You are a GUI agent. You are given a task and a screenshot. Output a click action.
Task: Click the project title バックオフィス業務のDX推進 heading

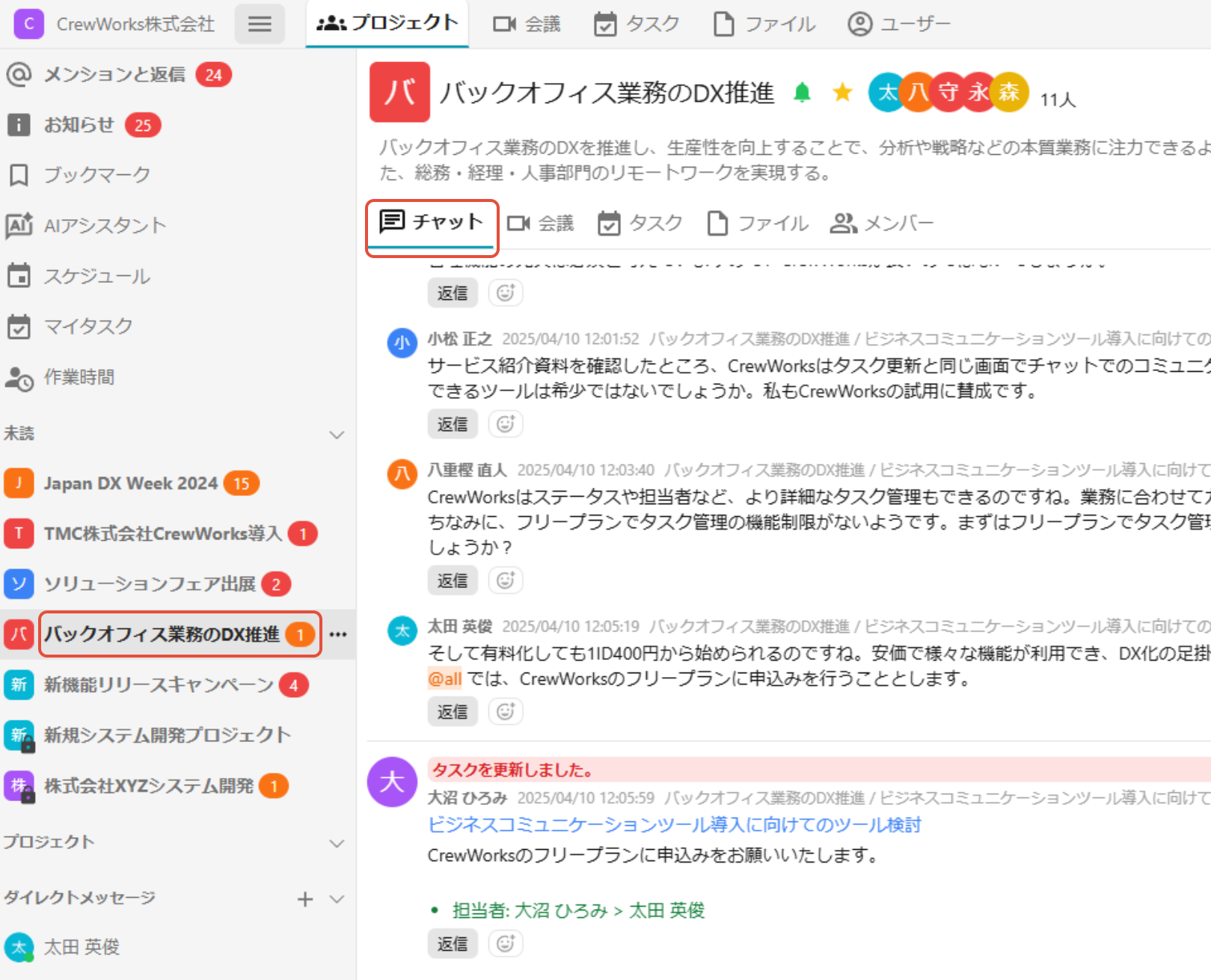click(607, 93)
